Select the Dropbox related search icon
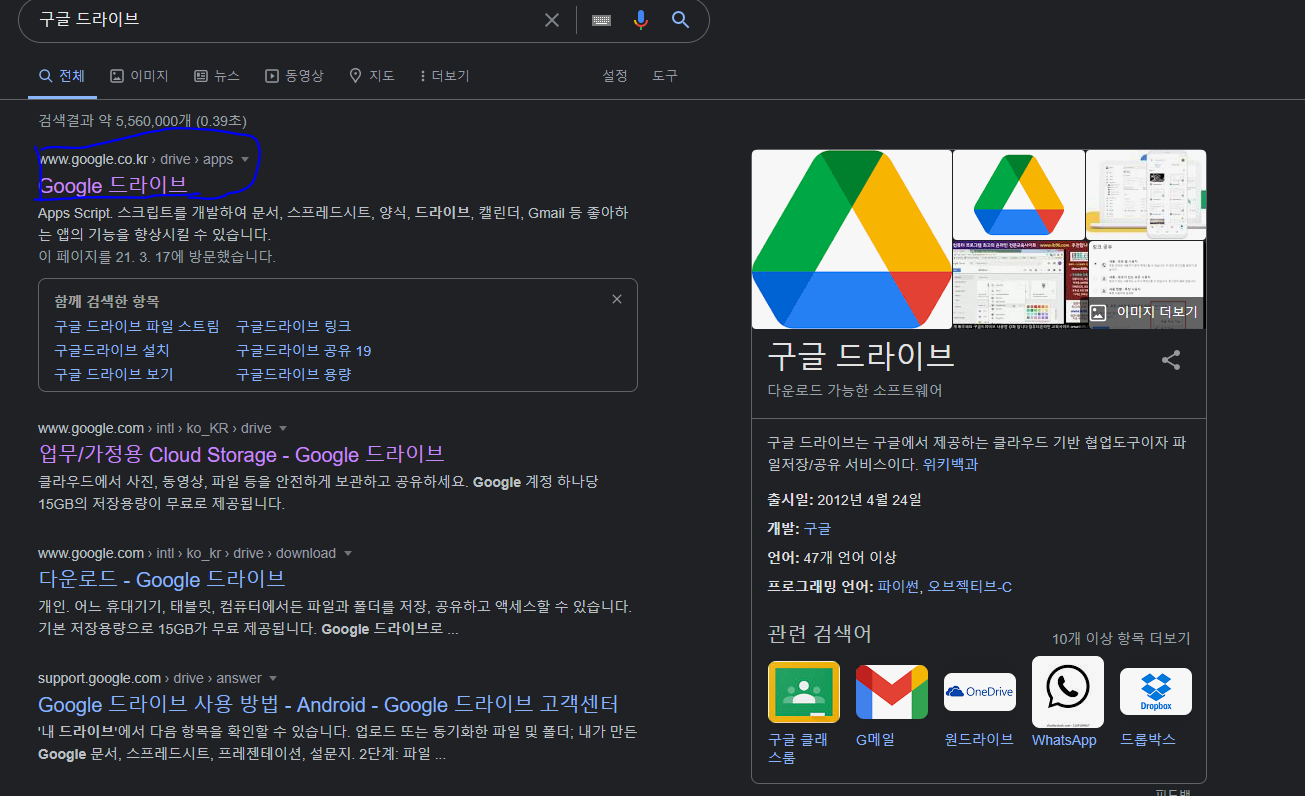Viewport: 1305px width, 796px height. [1155, 691]
